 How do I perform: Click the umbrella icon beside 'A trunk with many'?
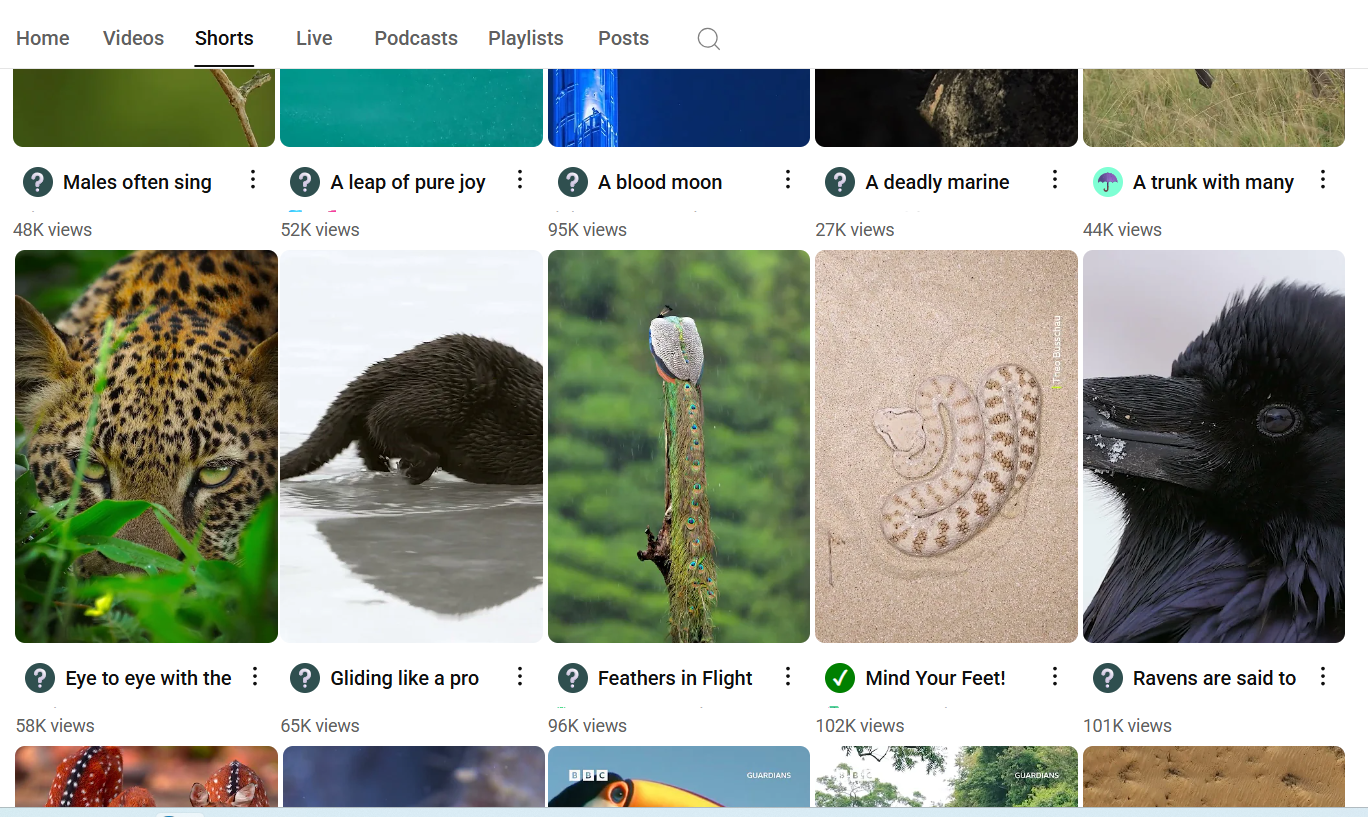(1107, 182)
